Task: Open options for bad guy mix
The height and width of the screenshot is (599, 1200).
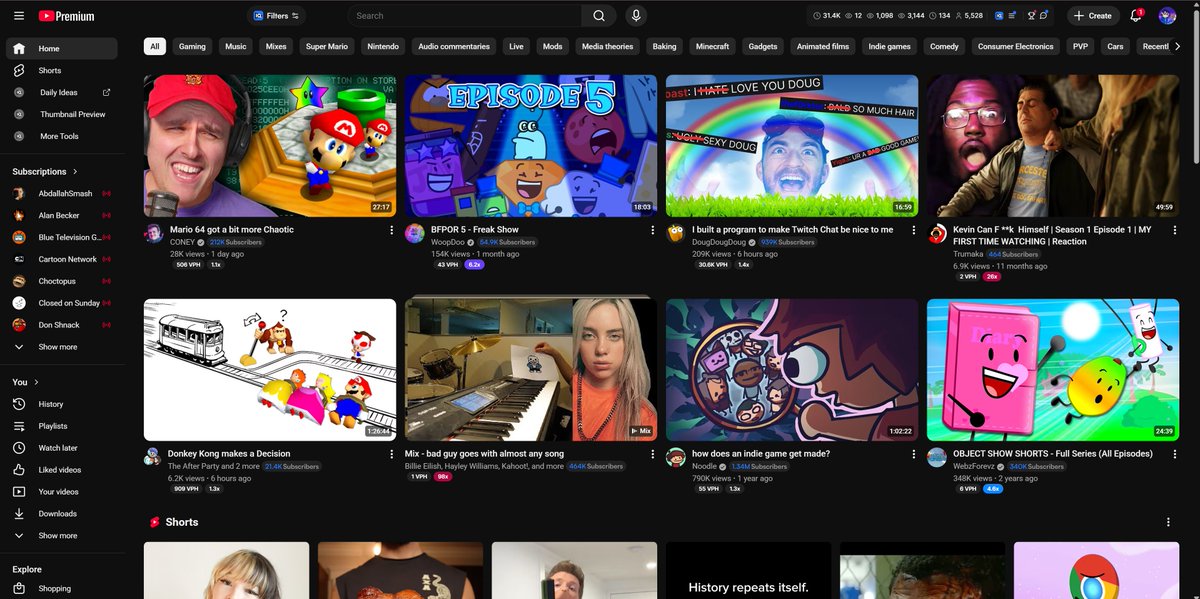Action: pyautogui.click(x=652, y=454)
